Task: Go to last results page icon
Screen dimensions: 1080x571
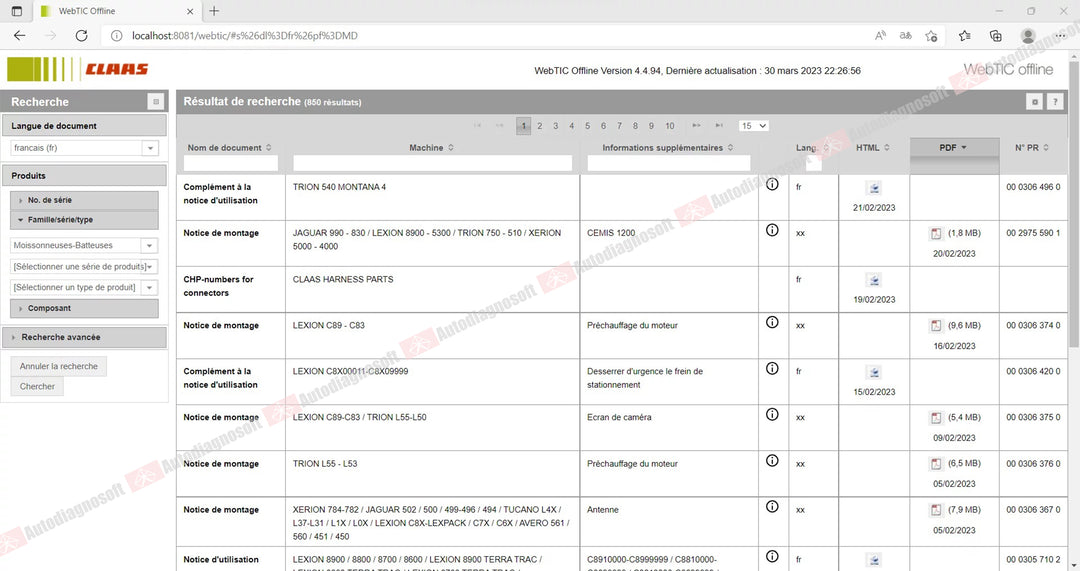Action: click(x=718, y=126)
